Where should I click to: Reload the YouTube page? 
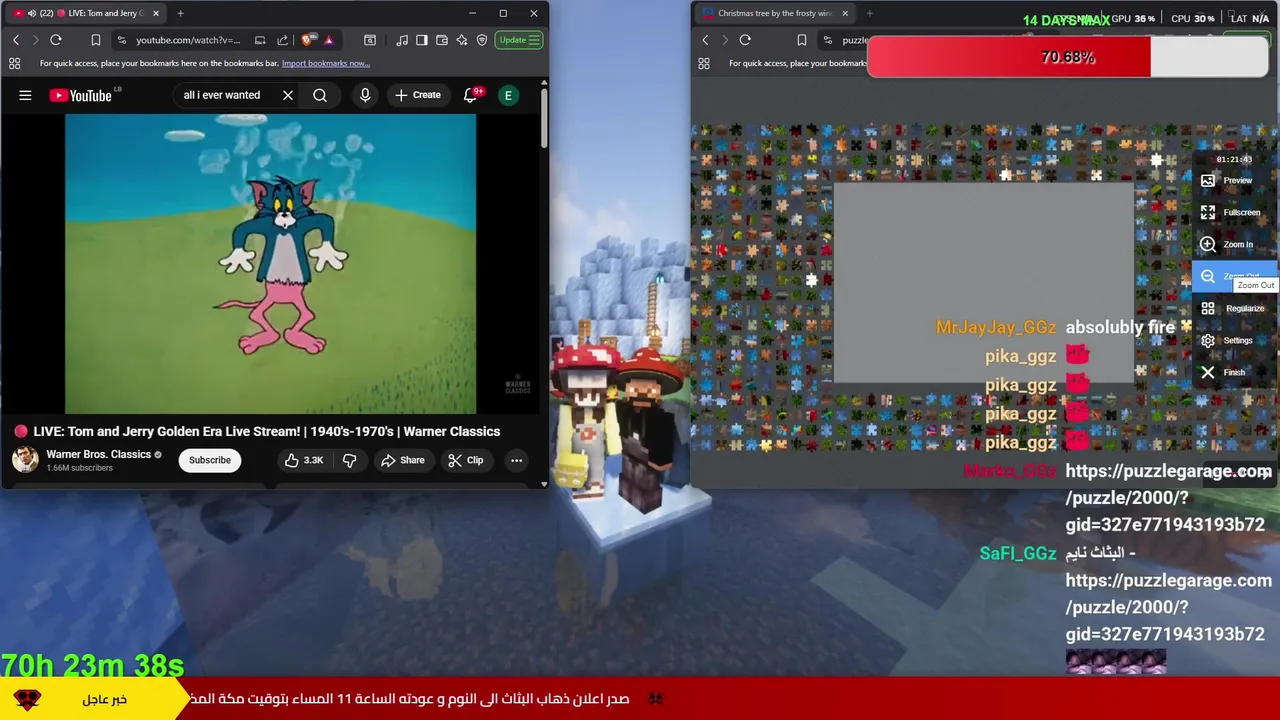tap(56, 40)
